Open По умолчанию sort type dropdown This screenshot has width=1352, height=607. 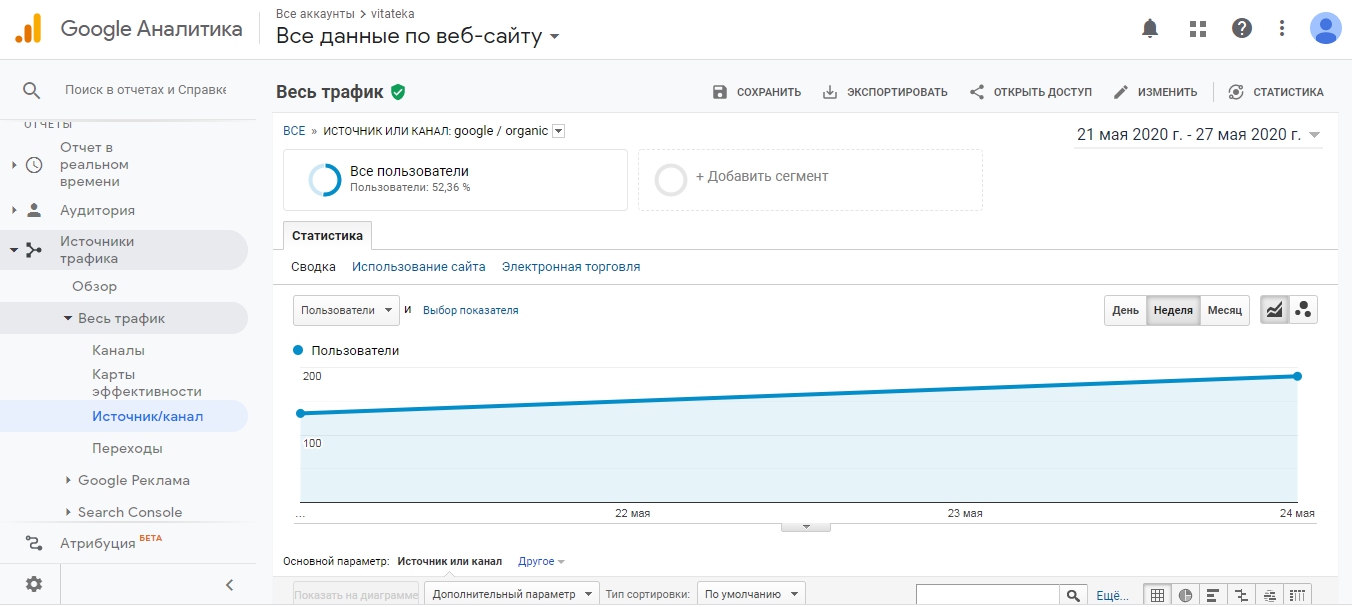tap(751, 594)
